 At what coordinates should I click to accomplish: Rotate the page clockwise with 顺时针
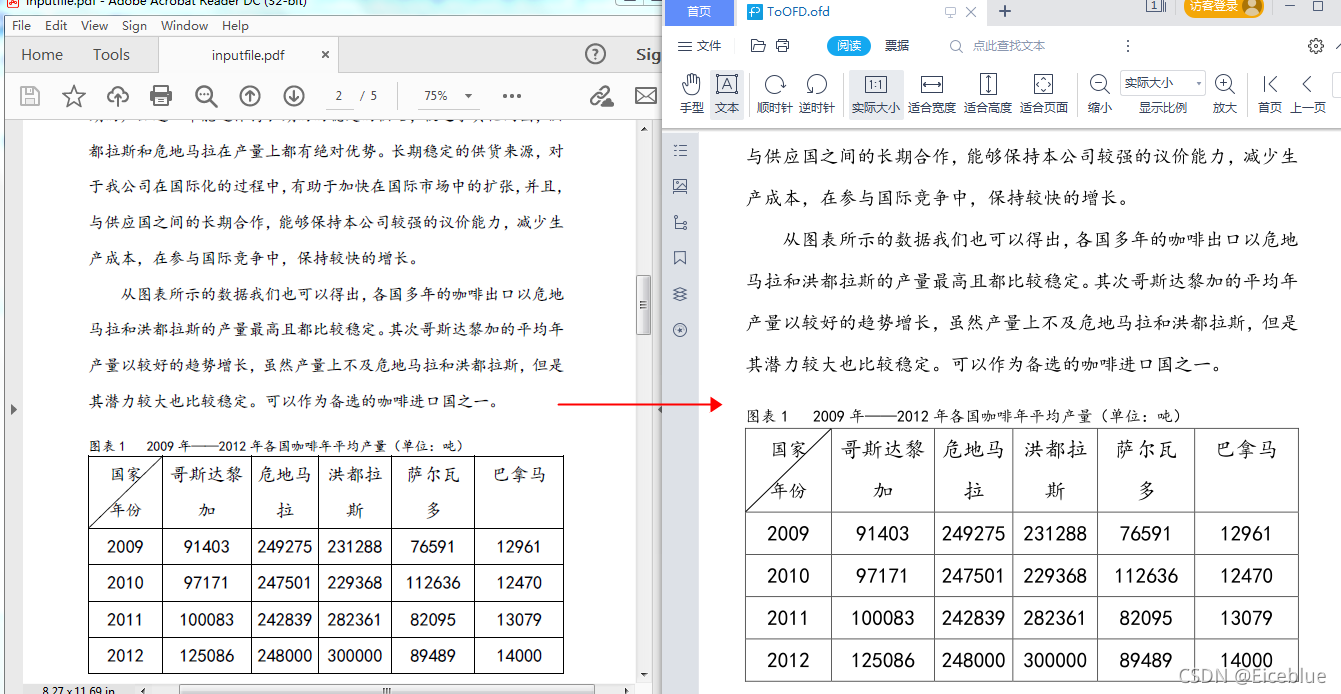tap(775, 93)
